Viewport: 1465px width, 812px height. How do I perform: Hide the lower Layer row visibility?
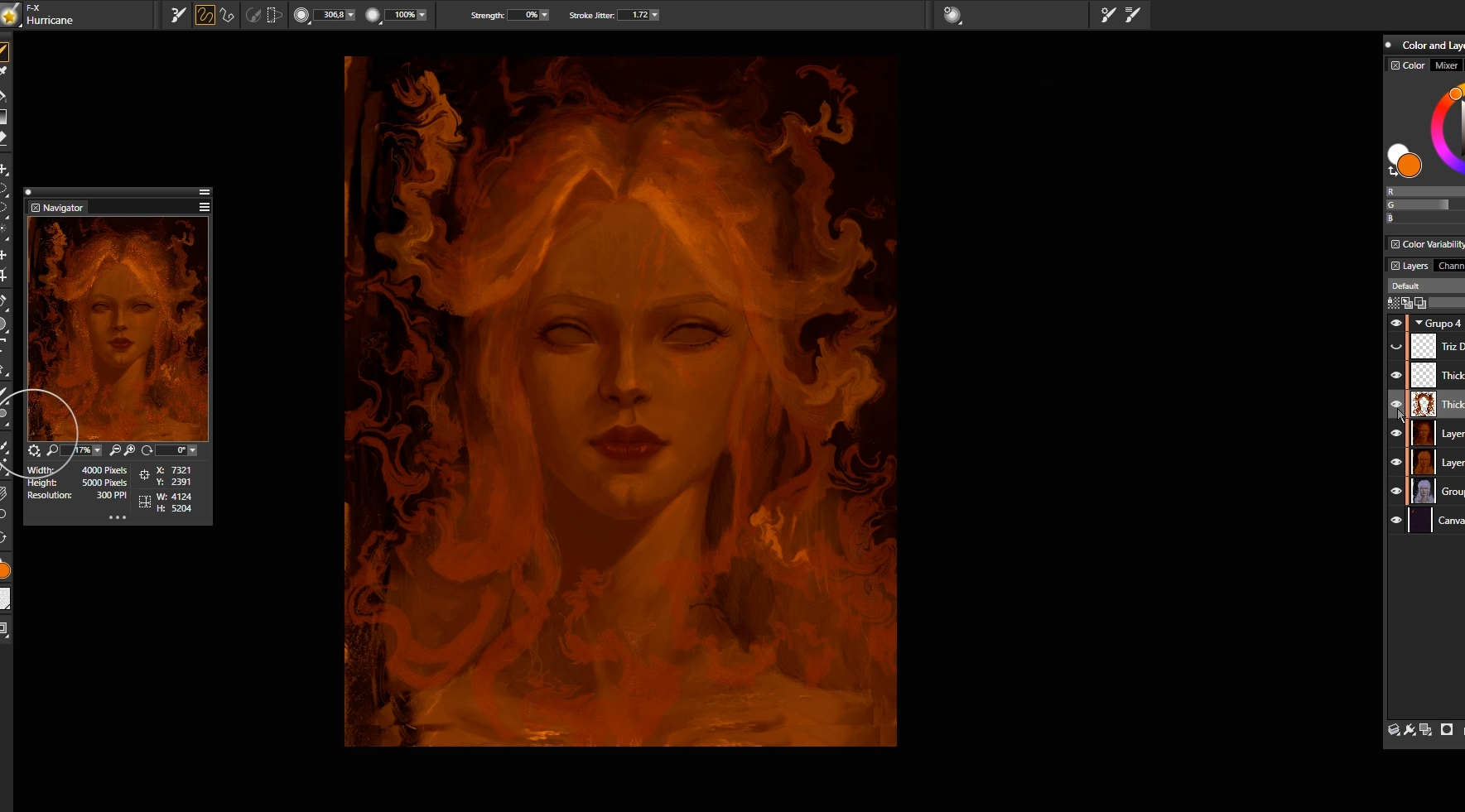click(x=1396, y=462)
